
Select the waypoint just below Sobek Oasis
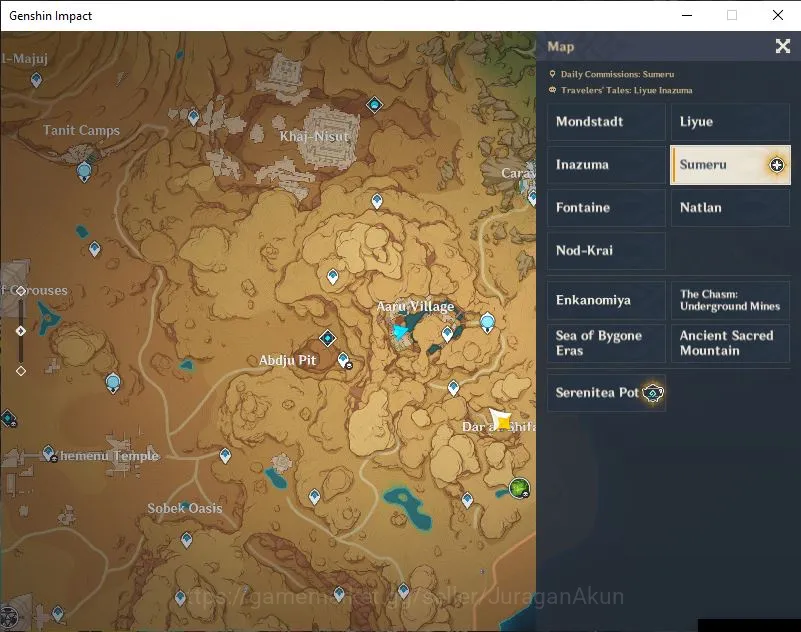pos(186,540)
